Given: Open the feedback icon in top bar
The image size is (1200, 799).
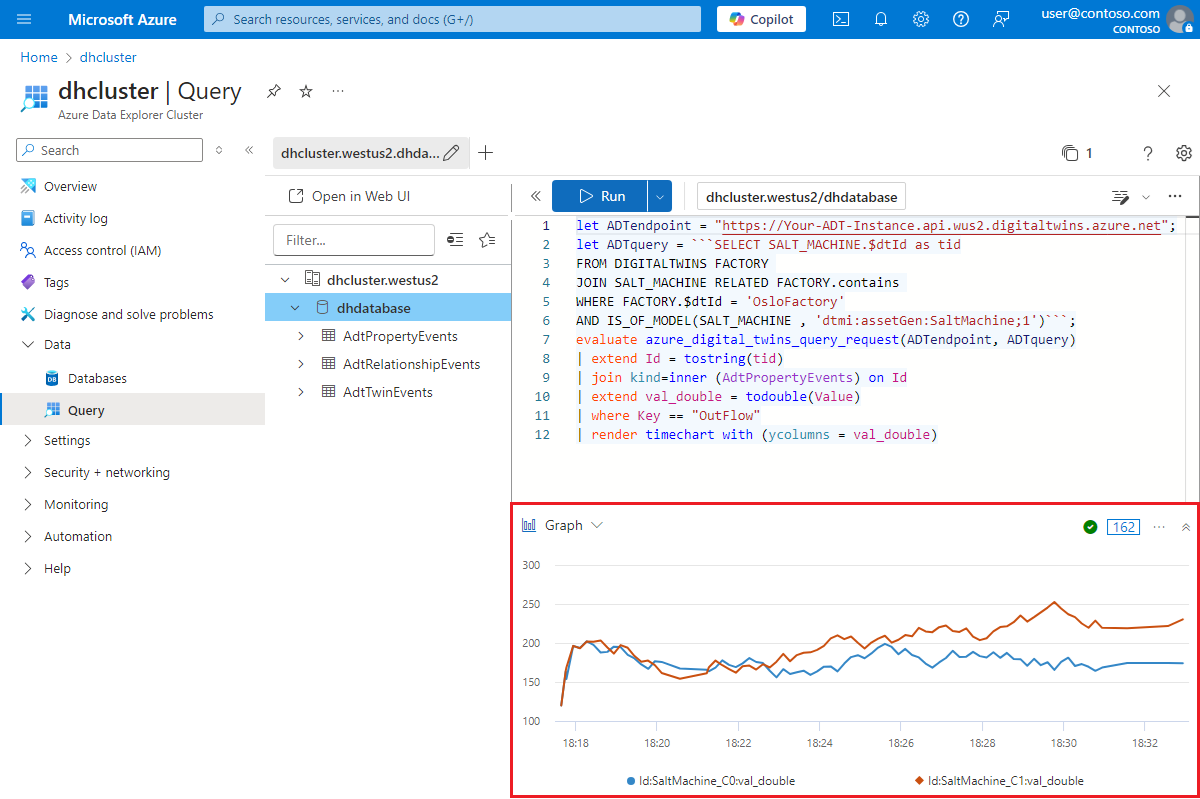Looking at the screenshot, I should point(1001,19).
